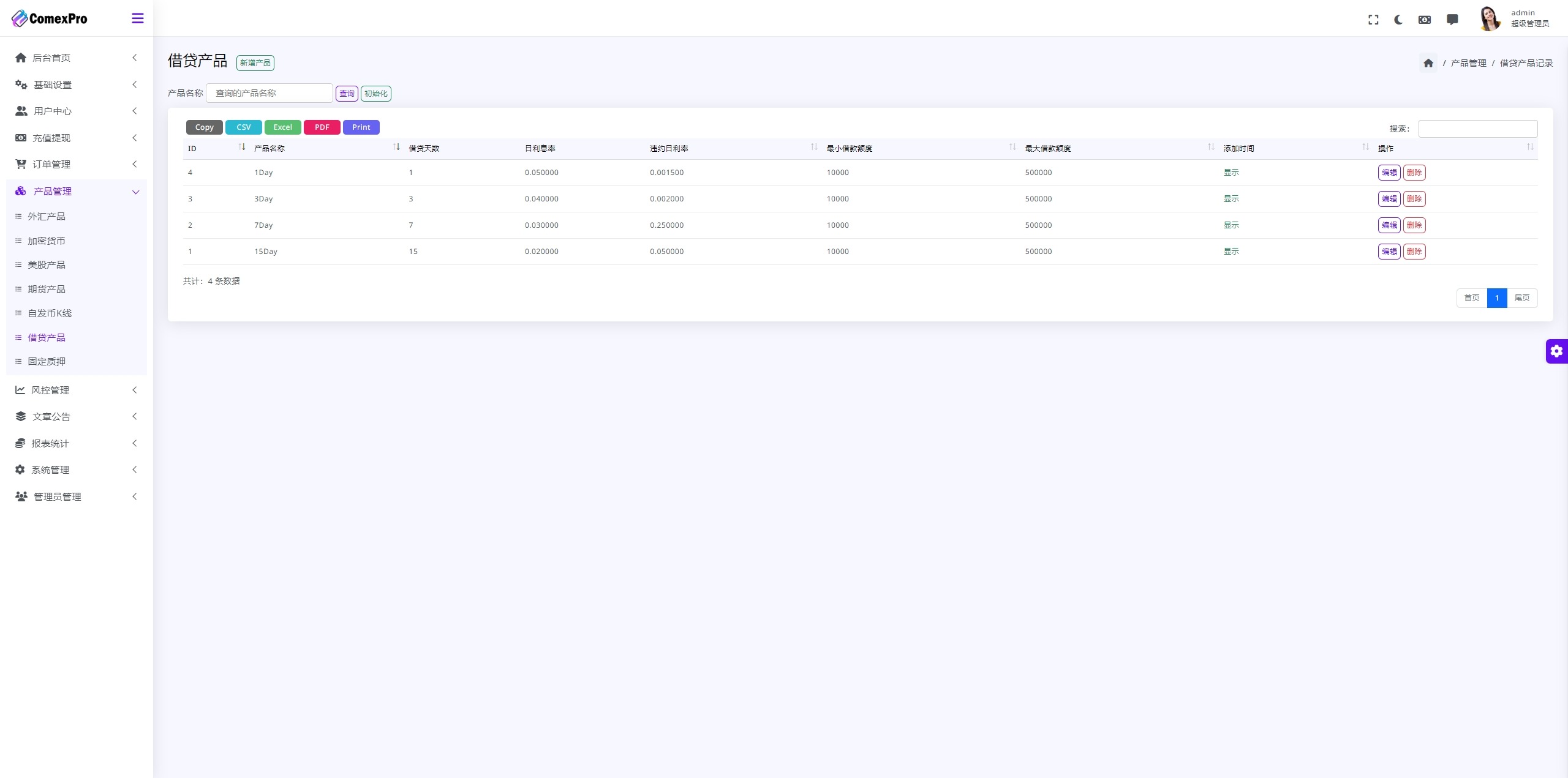The image size is (1568, 778).
Task: Toggle 借贷产品 1Day 显示 status
Action: point(1232,171)
